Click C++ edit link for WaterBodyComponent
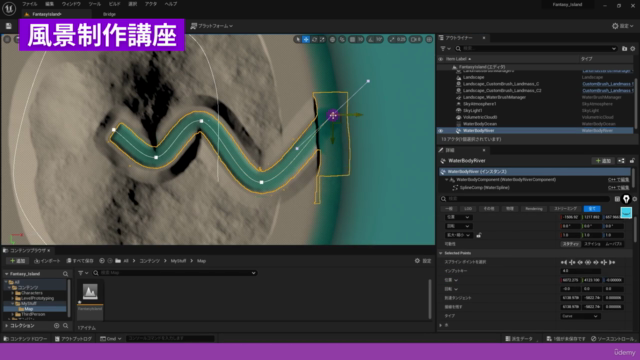This screenshot has width=640, height=360. pyautogui.click(x=618, y=180)
